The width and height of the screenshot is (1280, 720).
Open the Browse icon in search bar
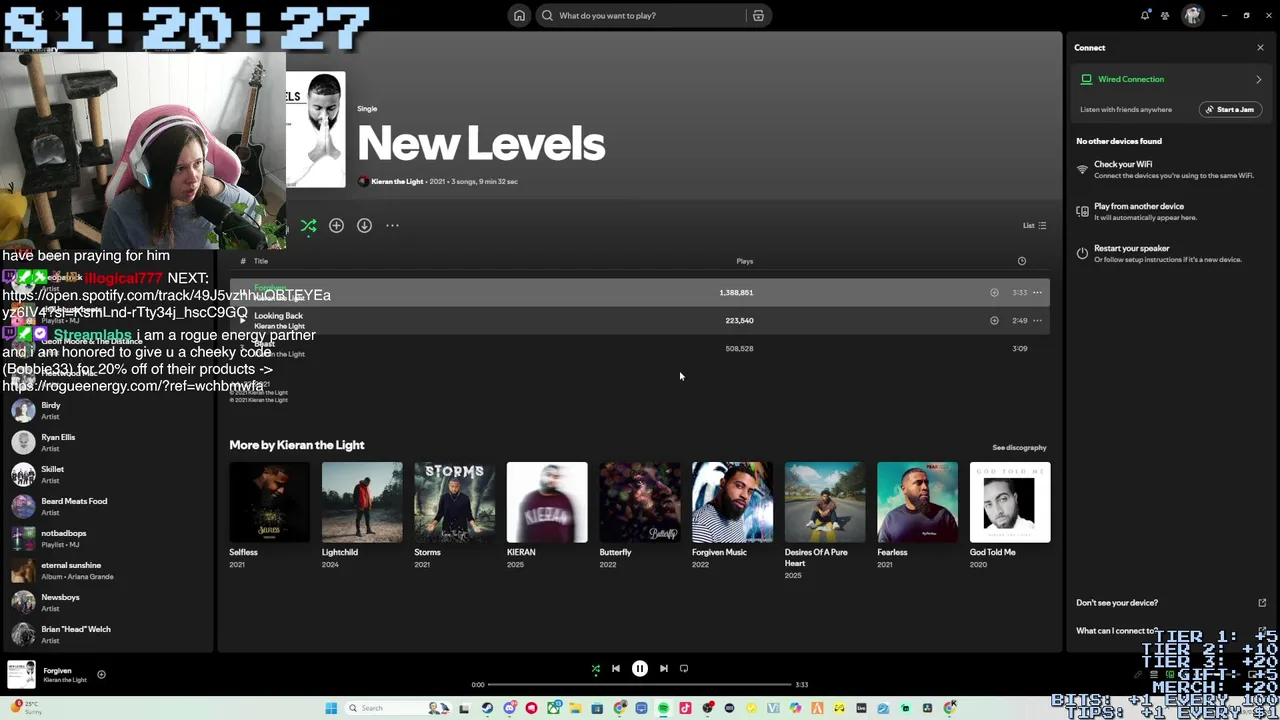(758, 15)
